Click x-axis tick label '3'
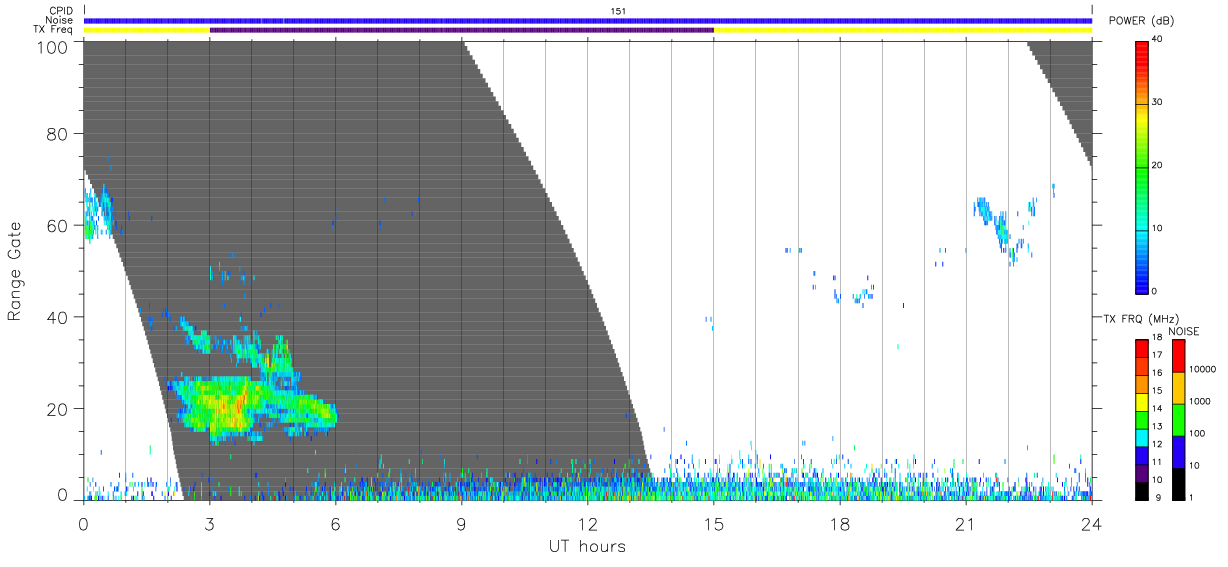 tap(210, 523)
